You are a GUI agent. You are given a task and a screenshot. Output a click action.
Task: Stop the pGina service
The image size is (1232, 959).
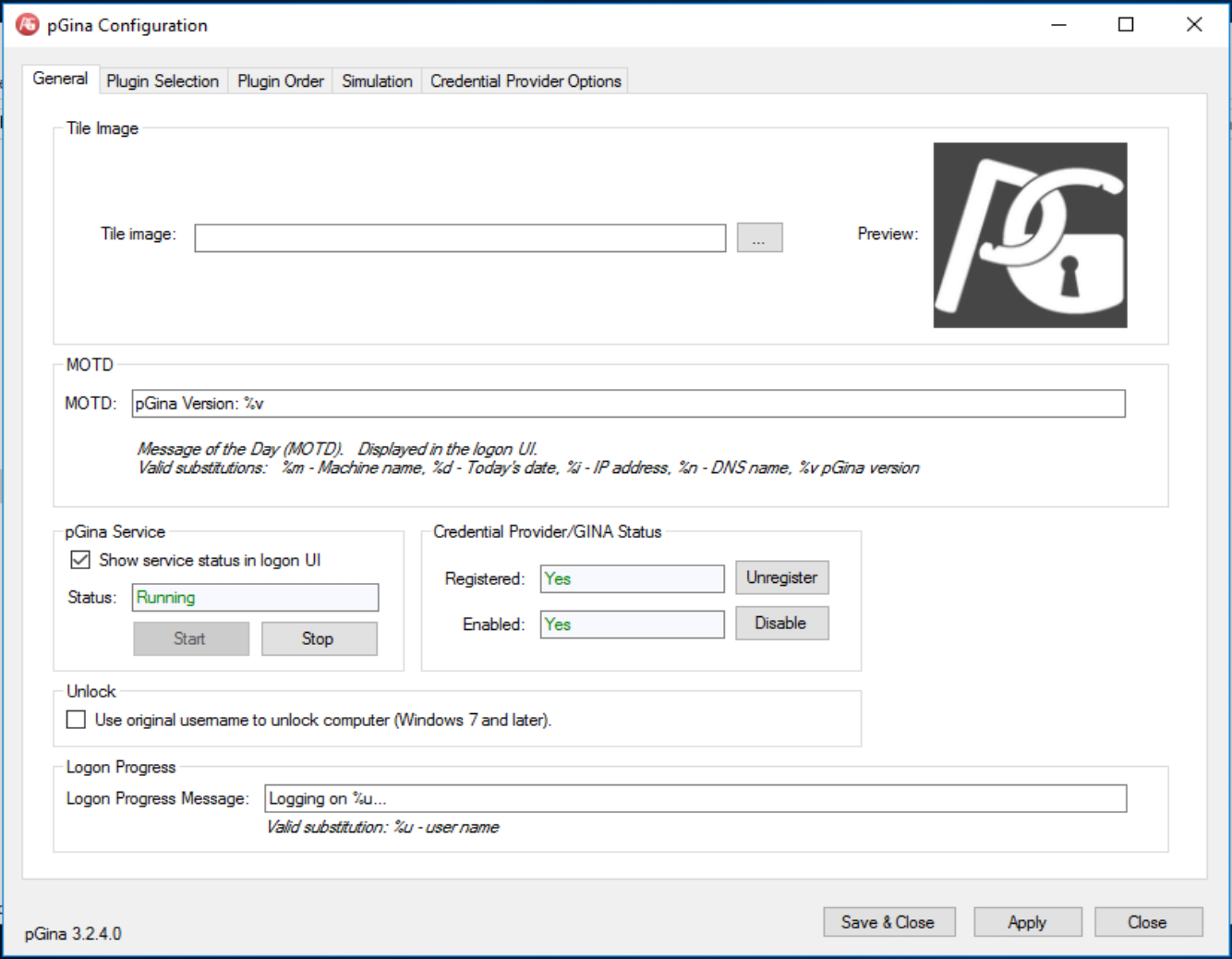pos(319,638)
